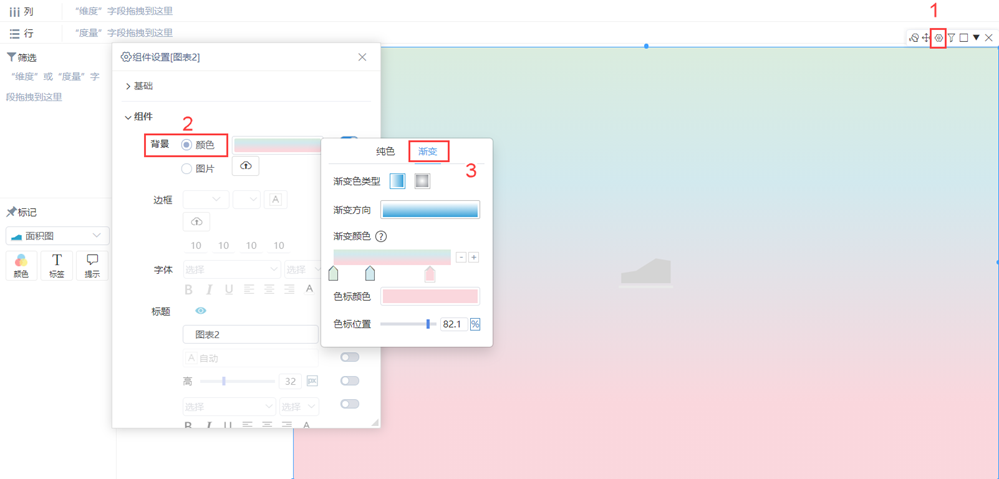Viewport: 999px width, 479px height.
Task: Click the upload icon below the 边框 dropdowns
Action: point(196,222)
